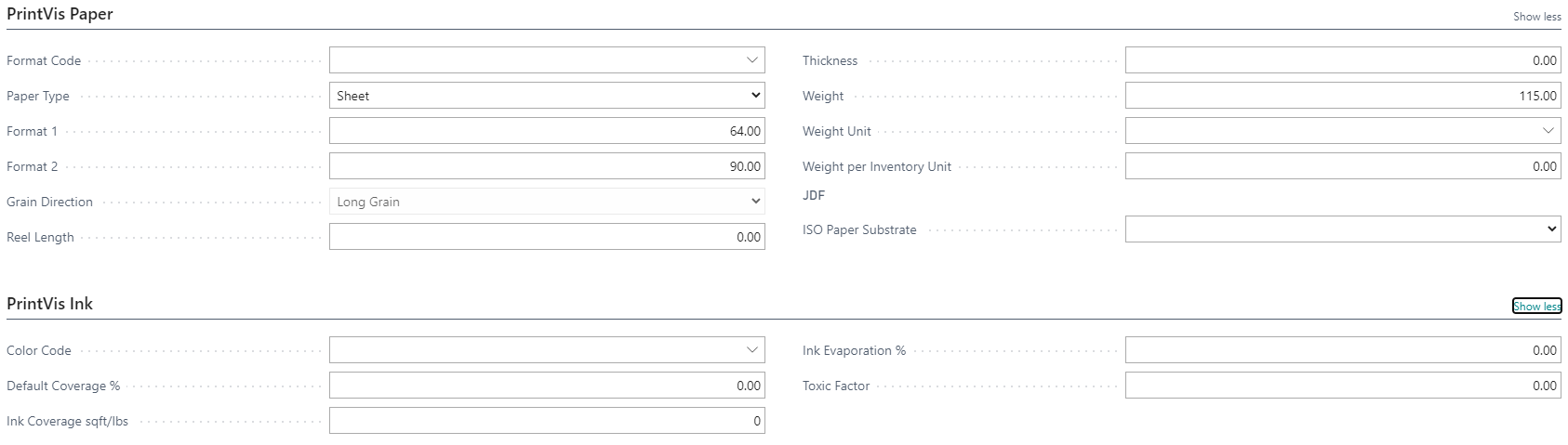
Task: Collapse PrintVis Paper with Show less
Action: [x=1536, y=17]
